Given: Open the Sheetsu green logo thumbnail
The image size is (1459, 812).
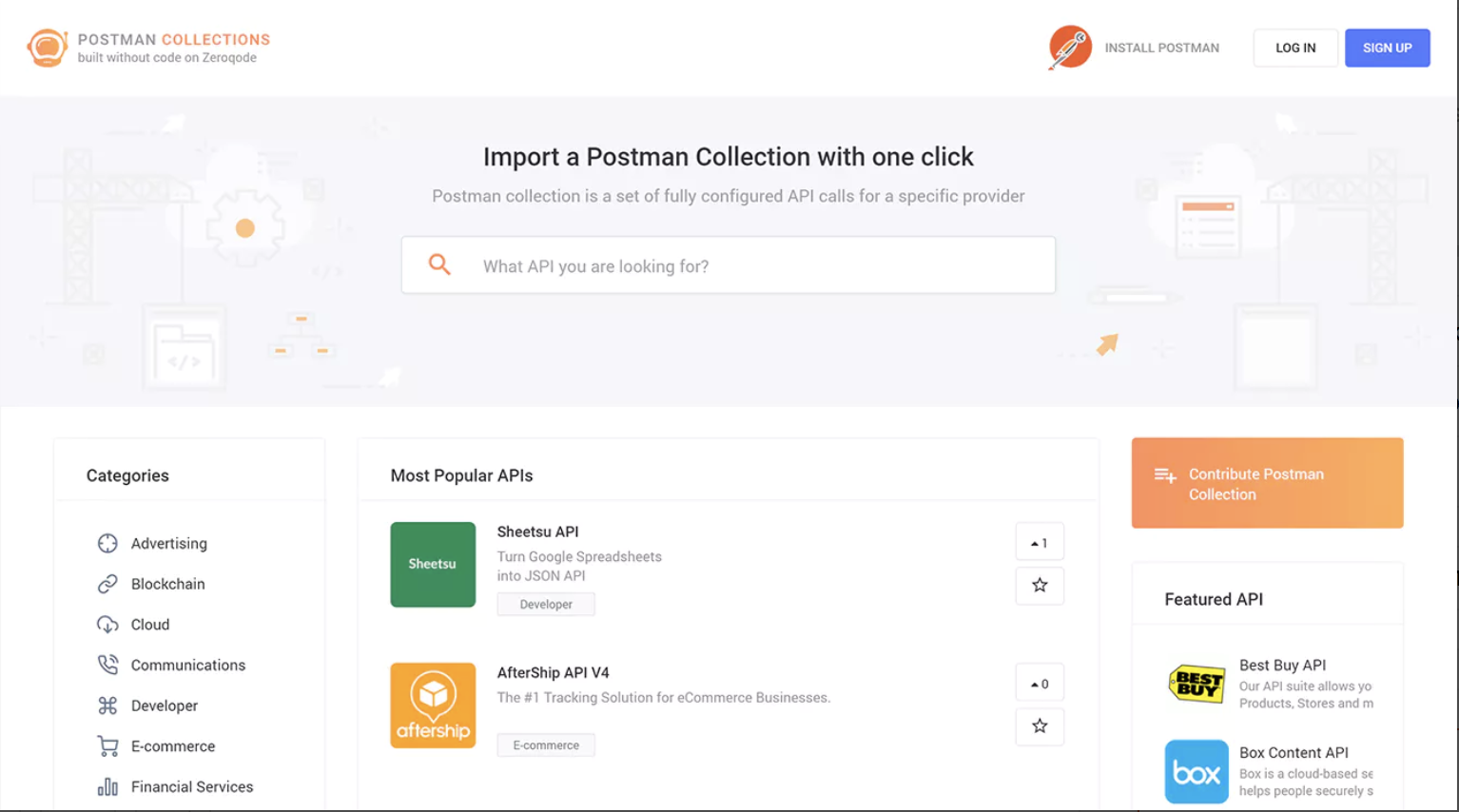Looking at the screenshot, I should pyautogui.click(x=433, y=564).
